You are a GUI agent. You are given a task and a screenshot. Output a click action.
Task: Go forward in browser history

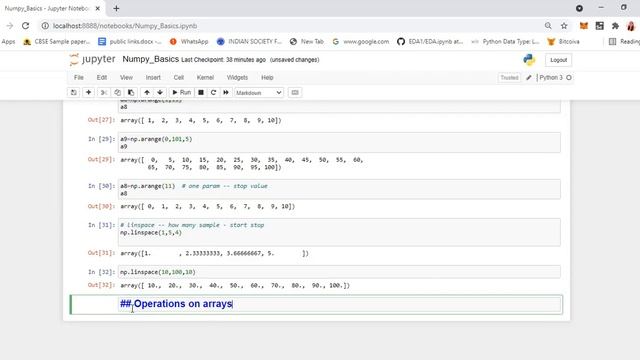click(x=10, y=26)
